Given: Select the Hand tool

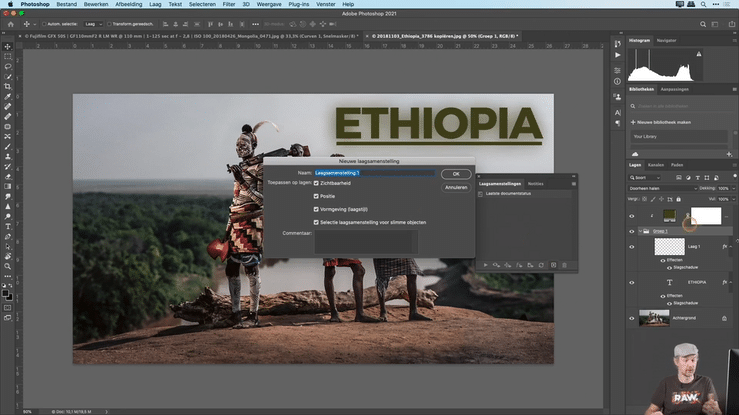Looking at the screenshot, I should [8, 257].
